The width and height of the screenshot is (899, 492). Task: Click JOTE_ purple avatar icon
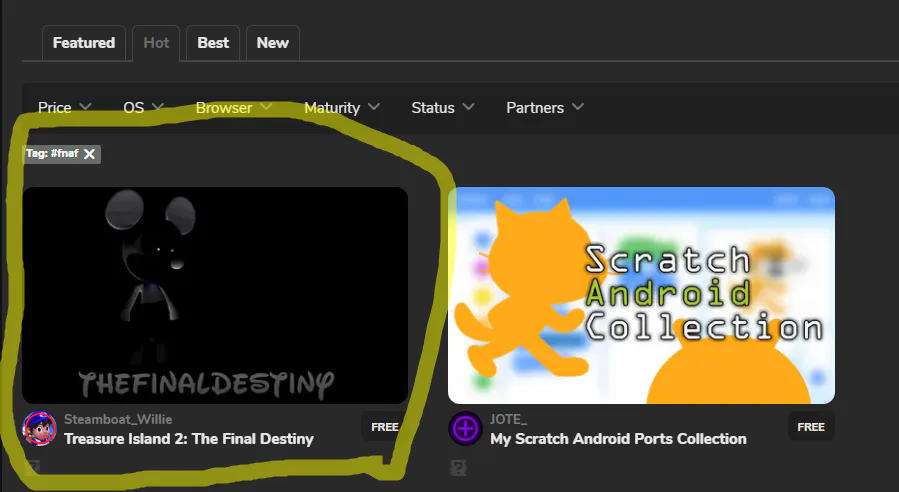[465, 428]
